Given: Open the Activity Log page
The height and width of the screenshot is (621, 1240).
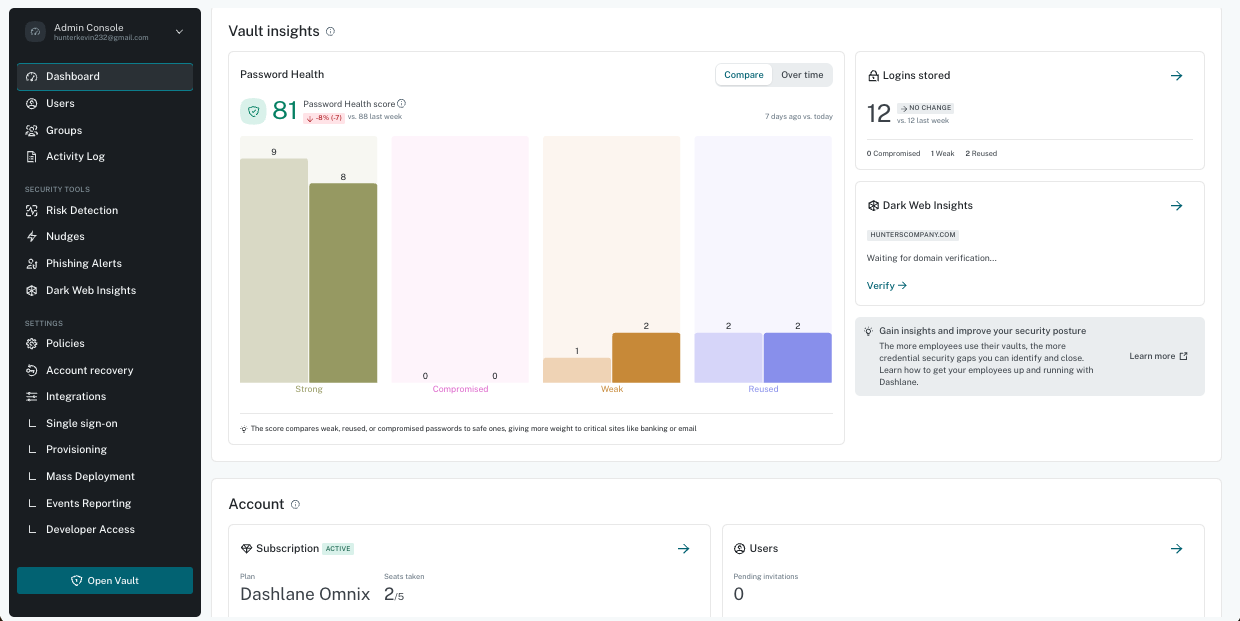Looking at the screenshot, I should point(105,156).
